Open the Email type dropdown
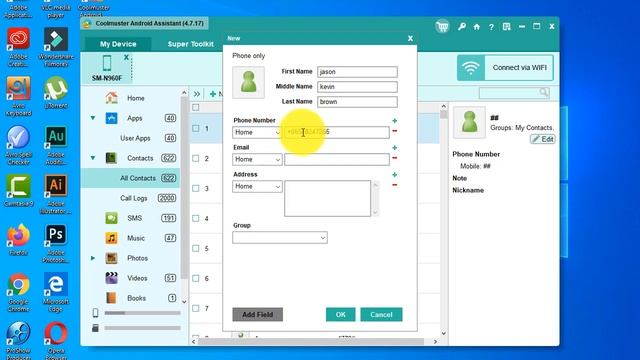The height and width of the screenshot is (360, 640). [257, 160]
